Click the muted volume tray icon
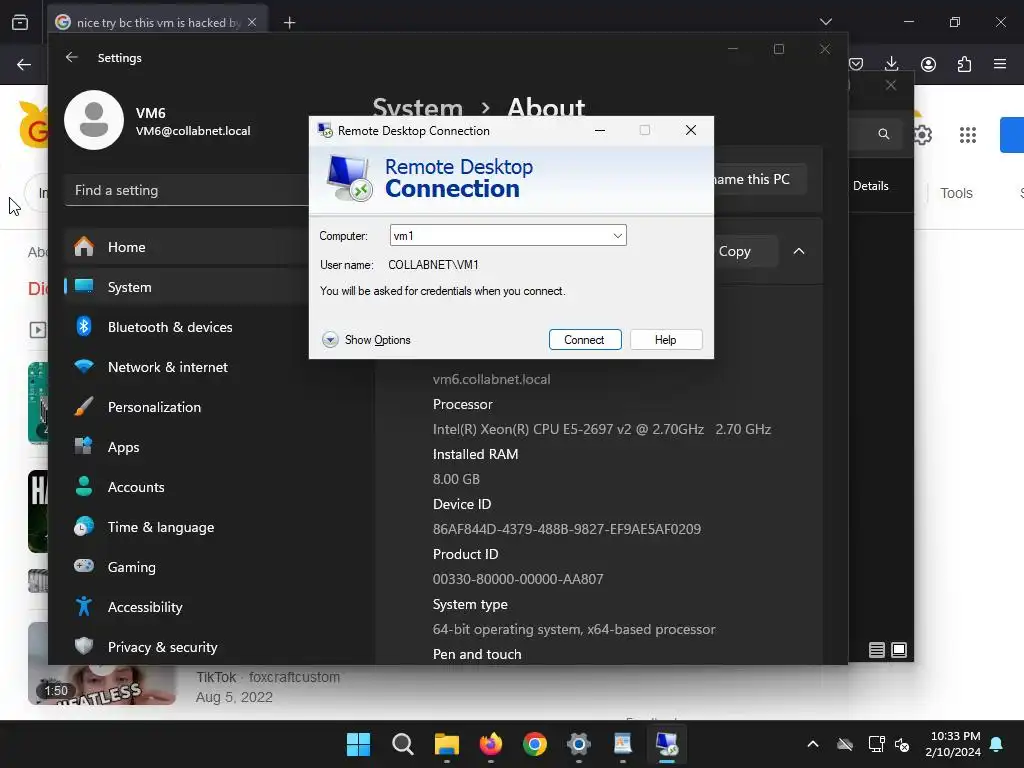Viewport: 1024px width, 768px height. [x=903, y=744]
